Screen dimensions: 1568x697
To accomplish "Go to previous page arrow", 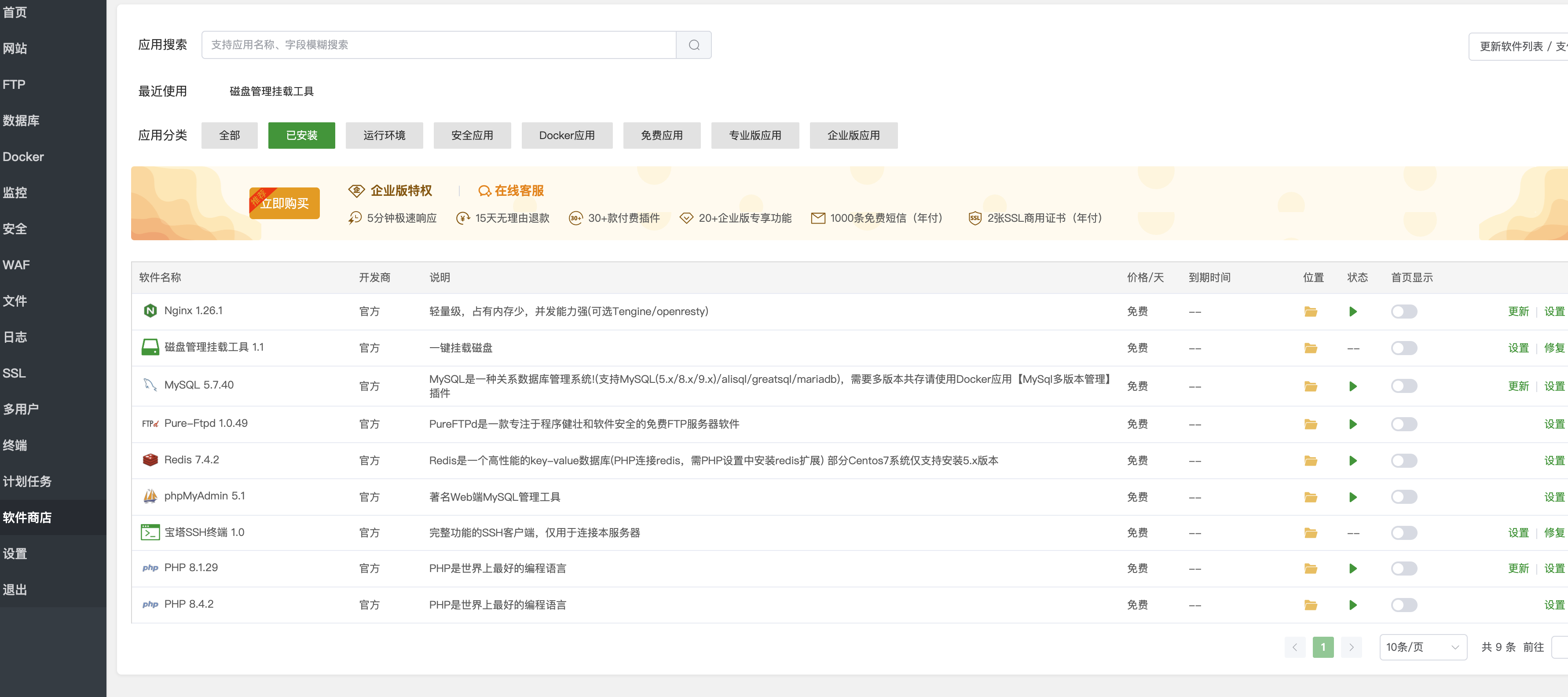I will (x=1295, y=647).
